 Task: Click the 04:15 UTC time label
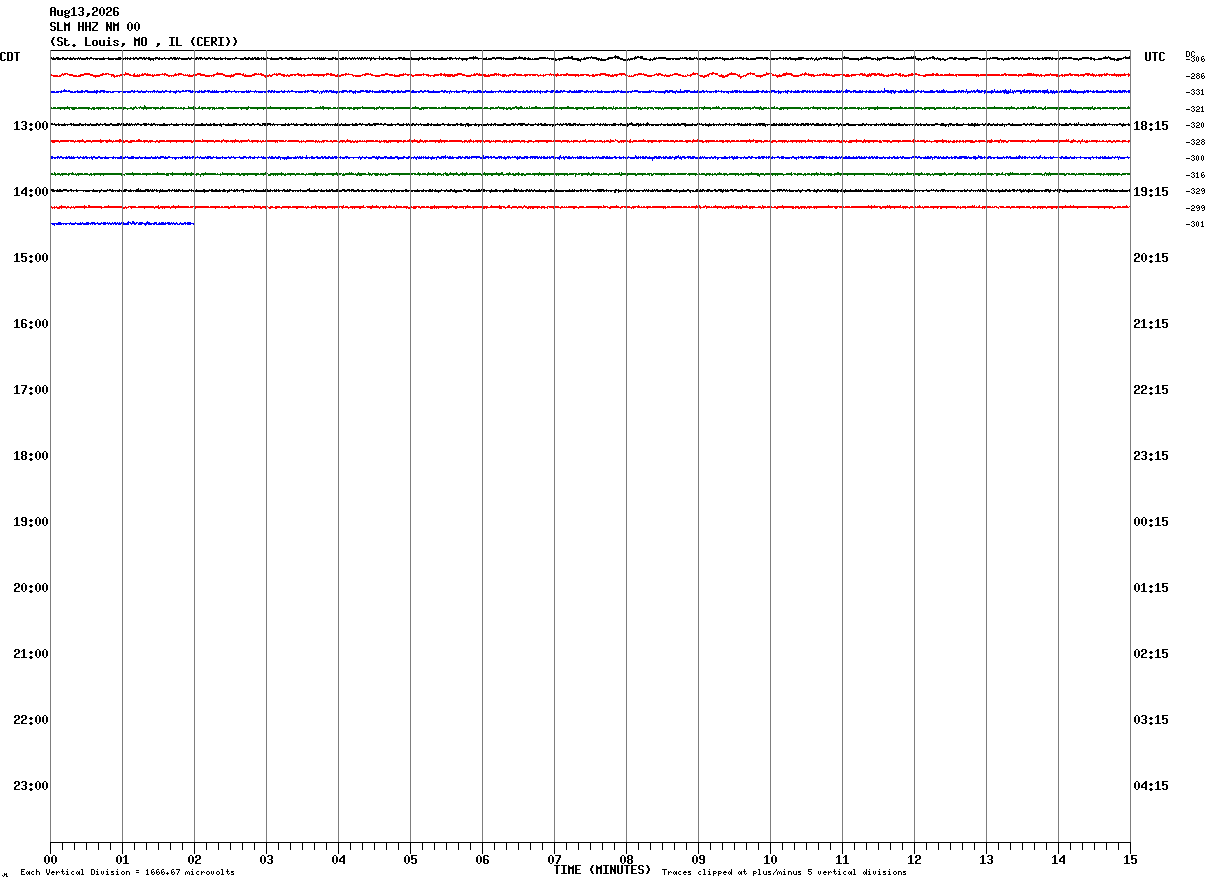tap(1151, 785)
